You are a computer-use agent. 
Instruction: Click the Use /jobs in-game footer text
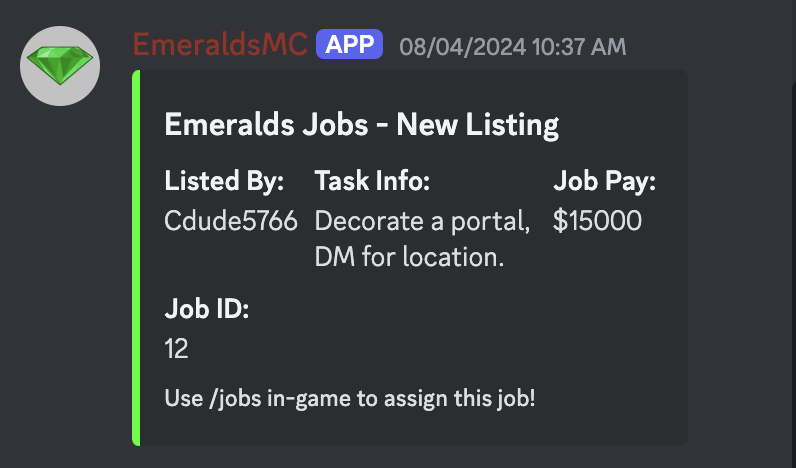(350, 398)
